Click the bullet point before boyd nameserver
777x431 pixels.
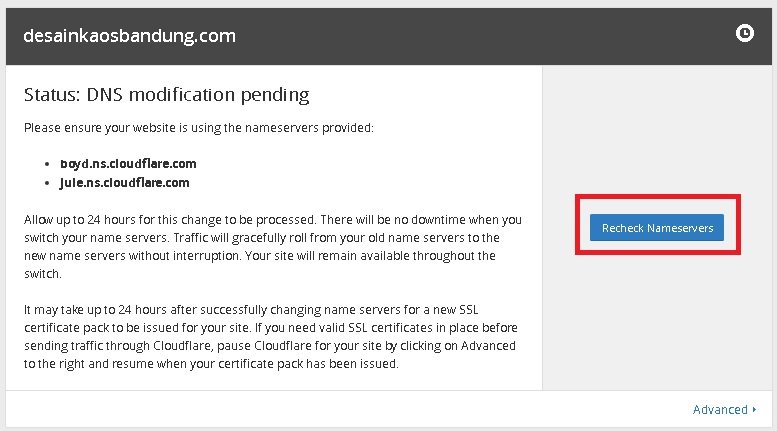pos(49,163)
